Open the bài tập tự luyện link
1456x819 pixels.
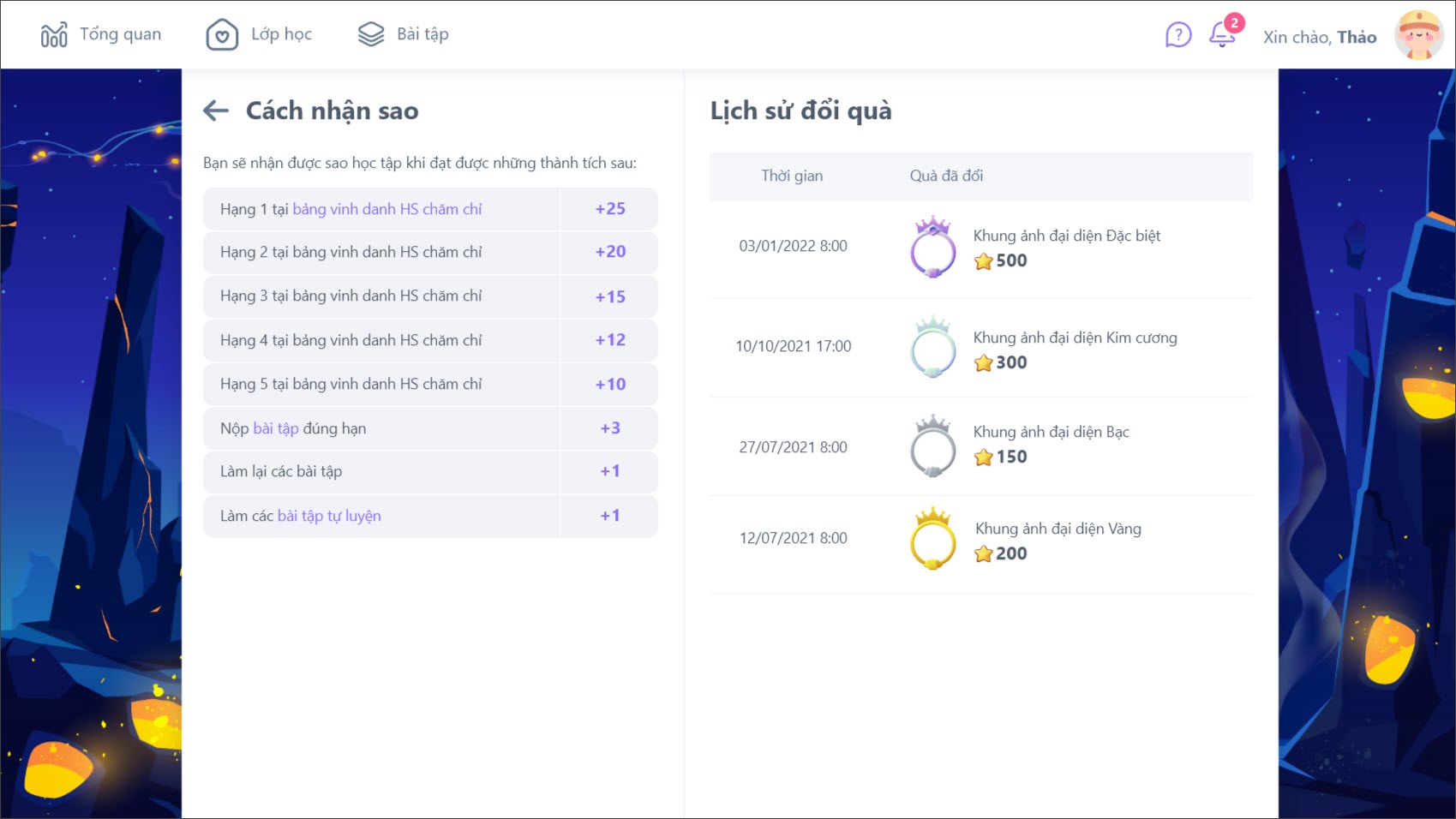[x=329, y=516]
